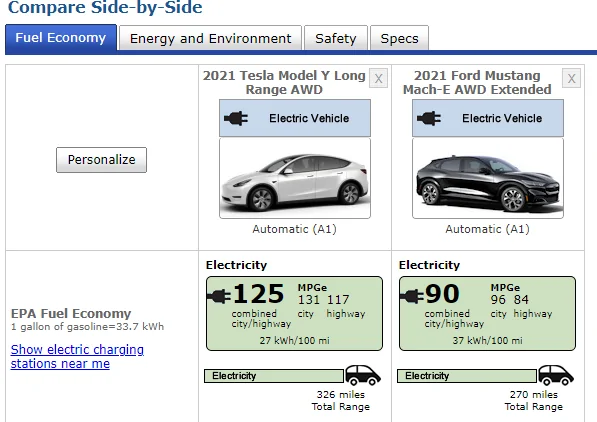Click the 326 miles Total Range text

[x=340, y=401]
